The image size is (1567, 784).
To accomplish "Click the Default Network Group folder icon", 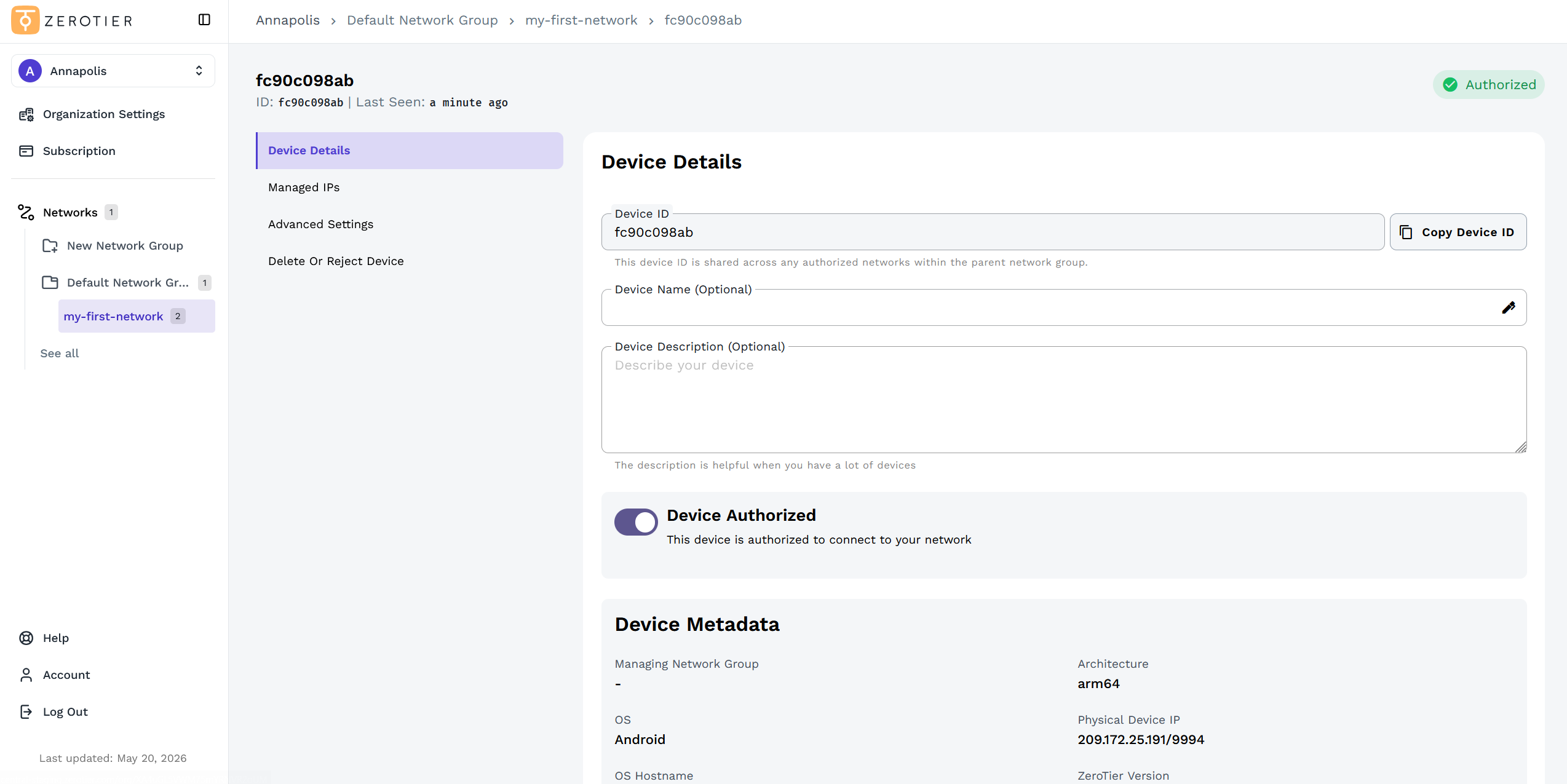I will point(50,283).
